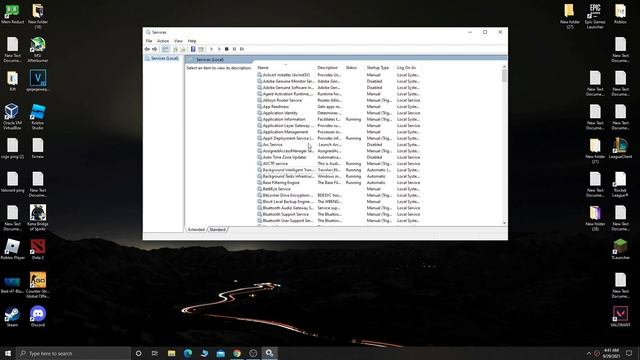The width and height of the screenshot is (640, 360).
Task: Click the scrollbar up arrow in services list
Action: pyautogui.click(x=504, y=67)
